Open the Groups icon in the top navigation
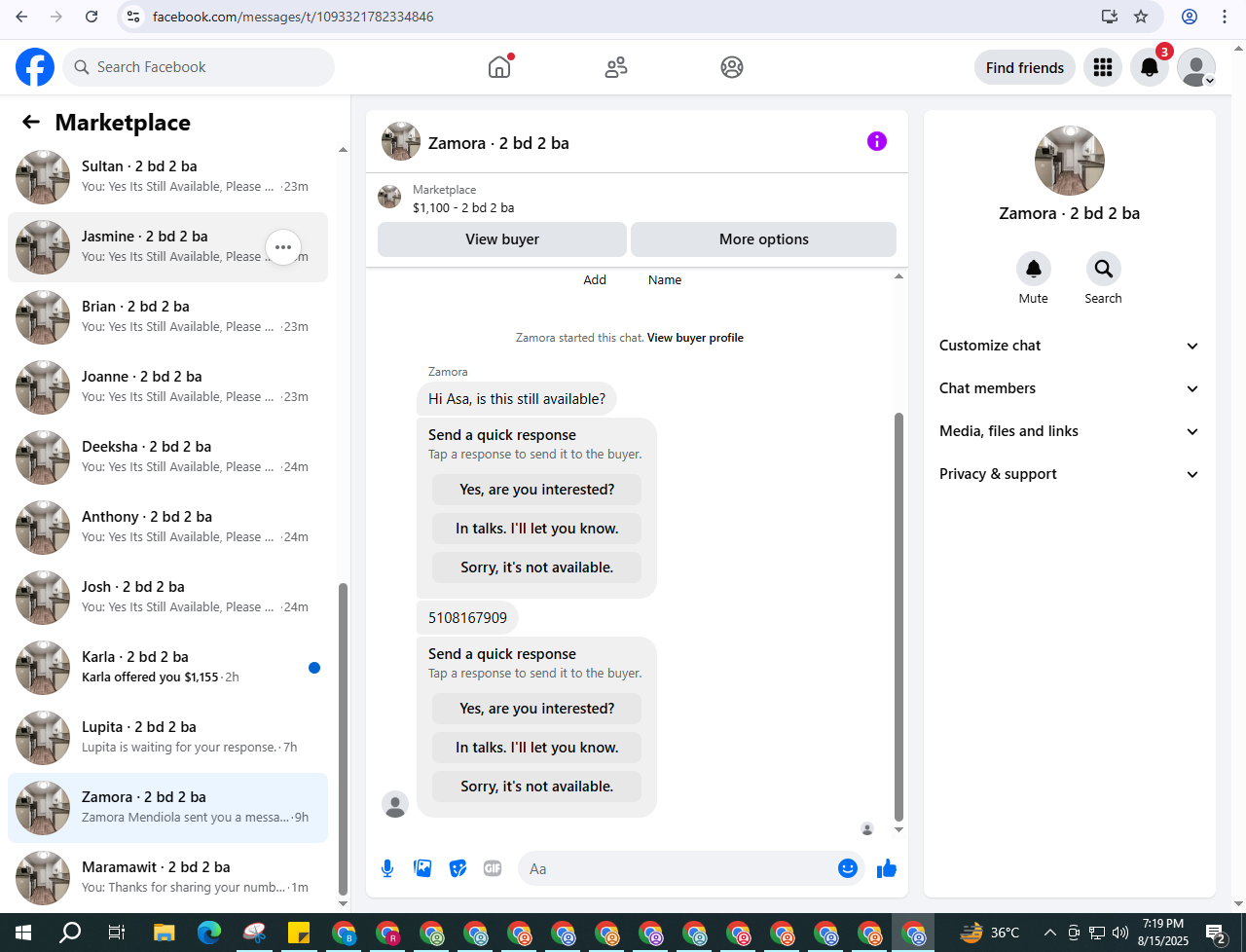Screen dimensions: 1246x952 point(732,67)
